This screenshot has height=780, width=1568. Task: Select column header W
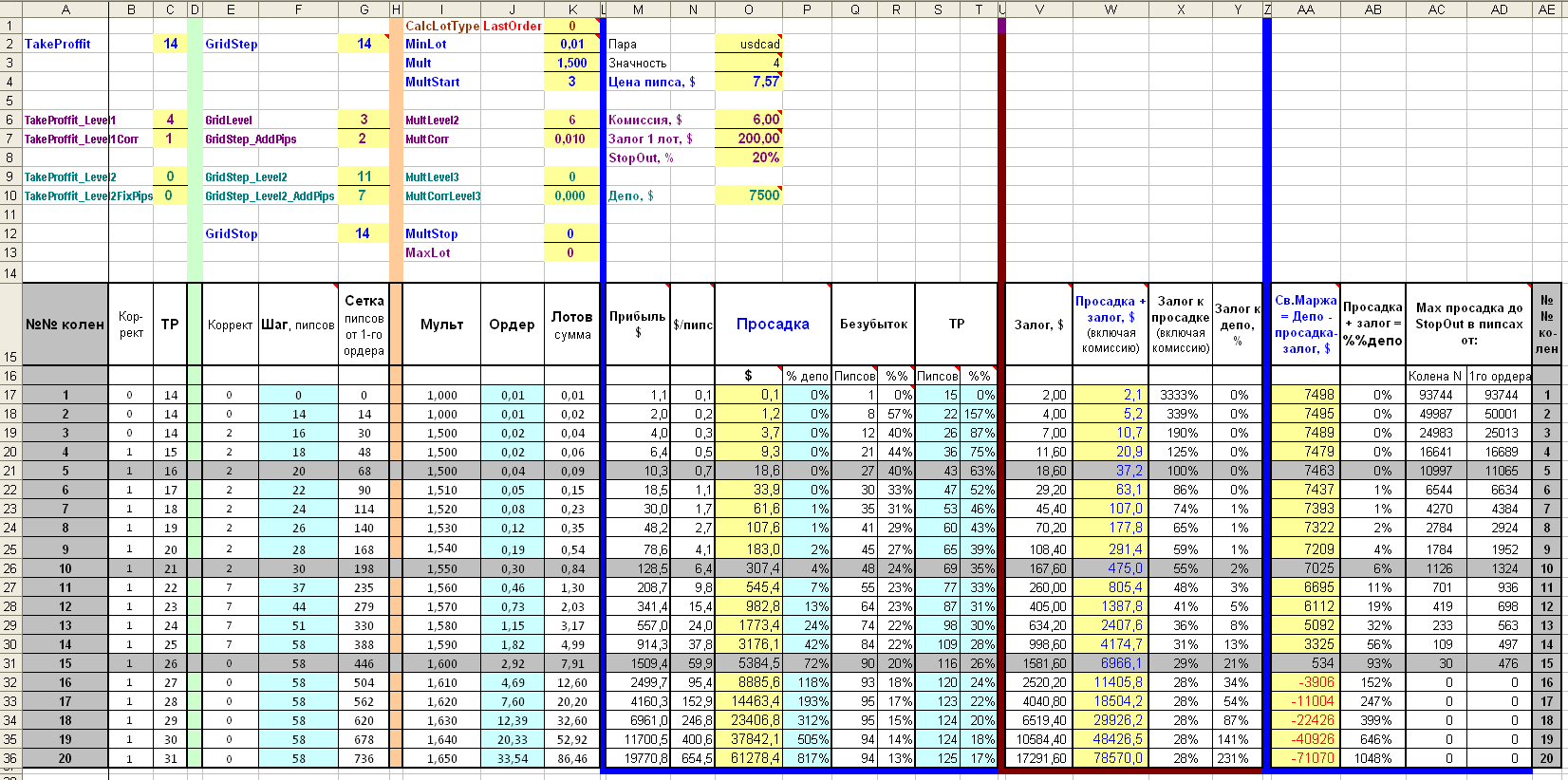[1111, 9]
